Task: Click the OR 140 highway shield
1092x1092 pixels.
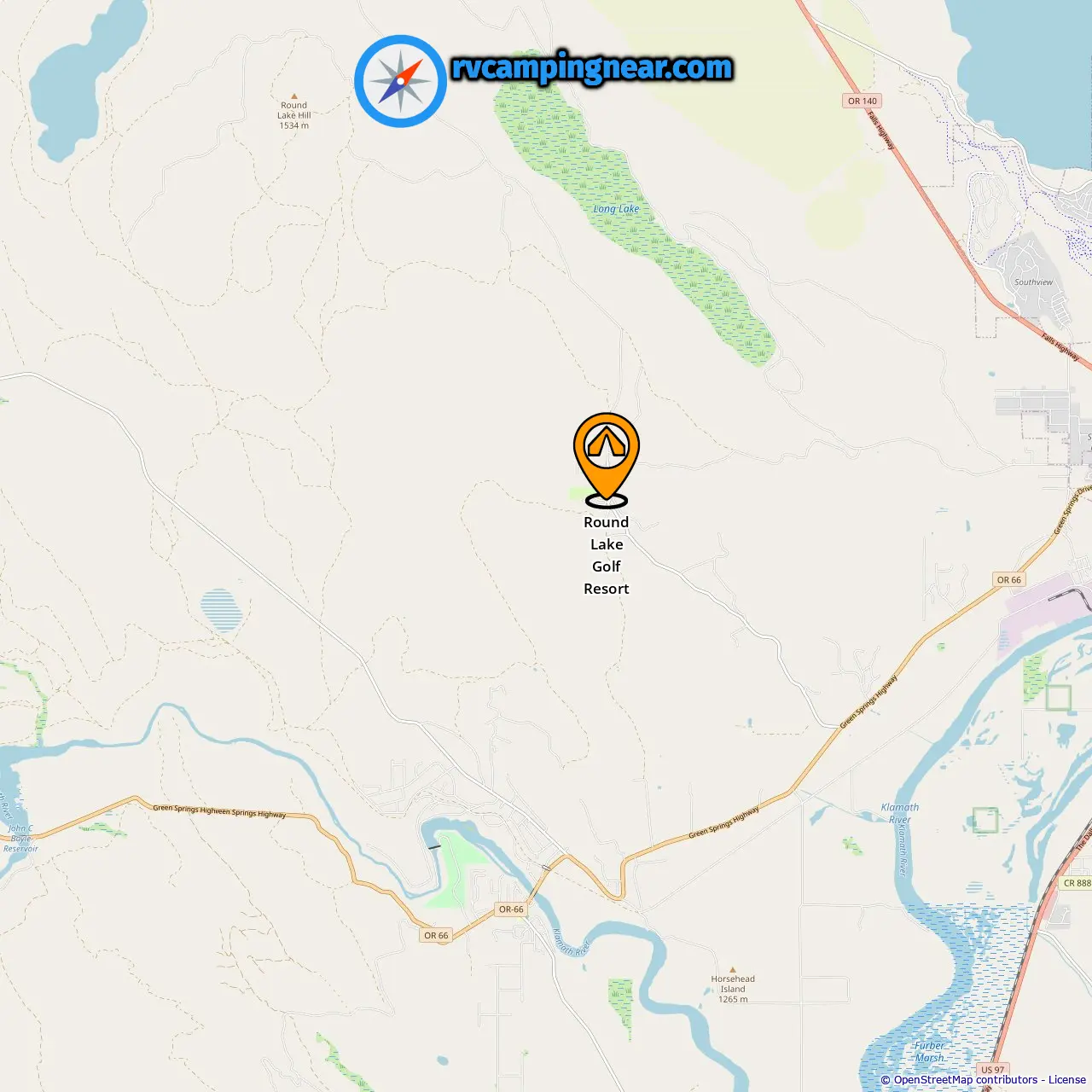Action: point(862,101)
